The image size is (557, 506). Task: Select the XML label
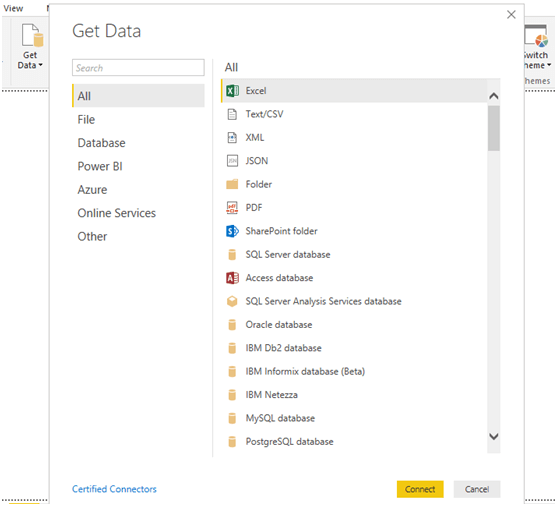[x=255, y=138]
